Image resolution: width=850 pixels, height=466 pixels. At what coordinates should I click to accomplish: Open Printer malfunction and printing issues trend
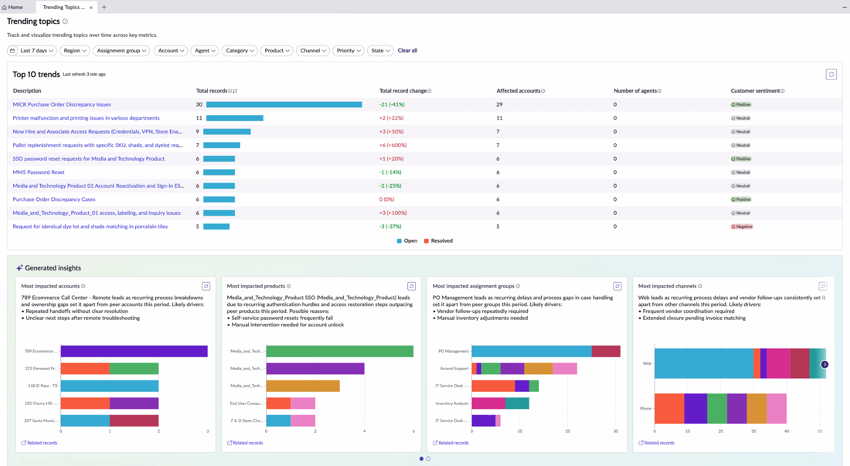point(86,118)
